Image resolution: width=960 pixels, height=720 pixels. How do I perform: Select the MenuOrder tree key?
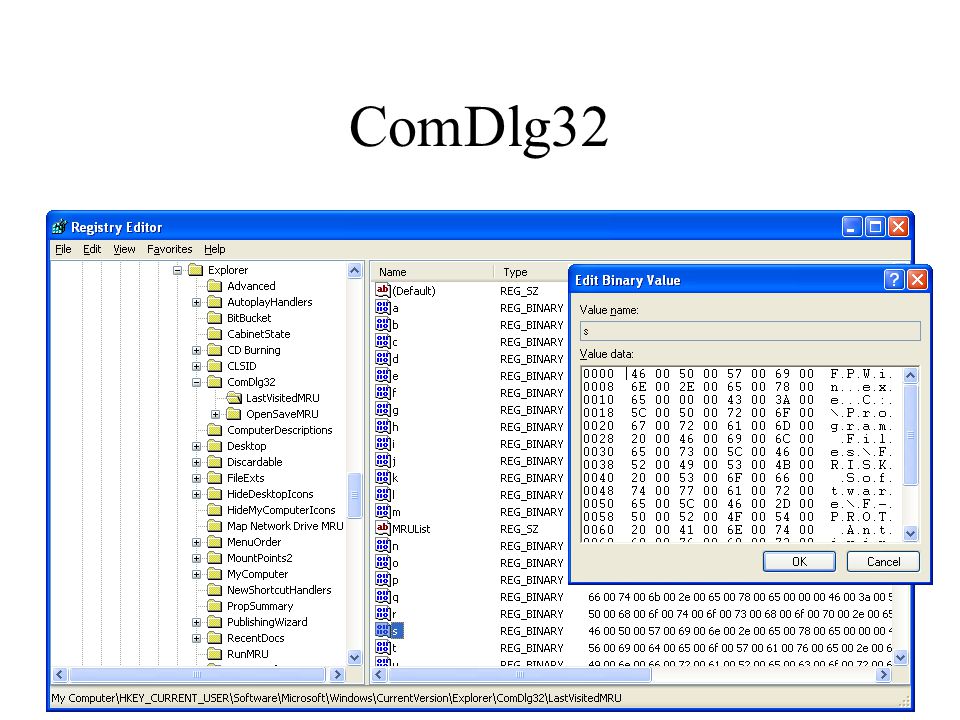253,542
